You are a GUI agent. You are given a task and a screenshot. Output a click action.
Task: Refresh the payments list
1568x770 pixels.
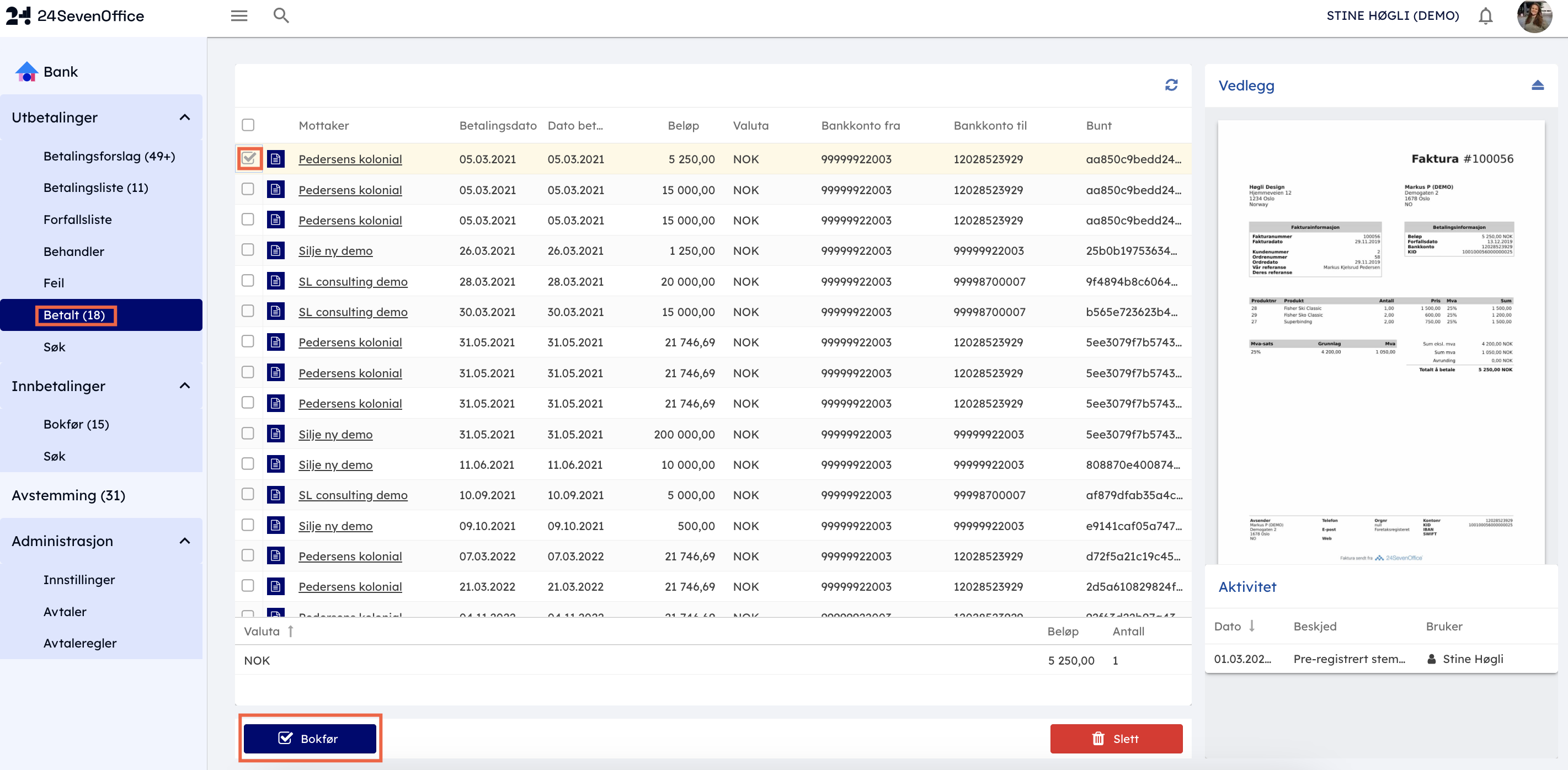(x=1171, y=84)
